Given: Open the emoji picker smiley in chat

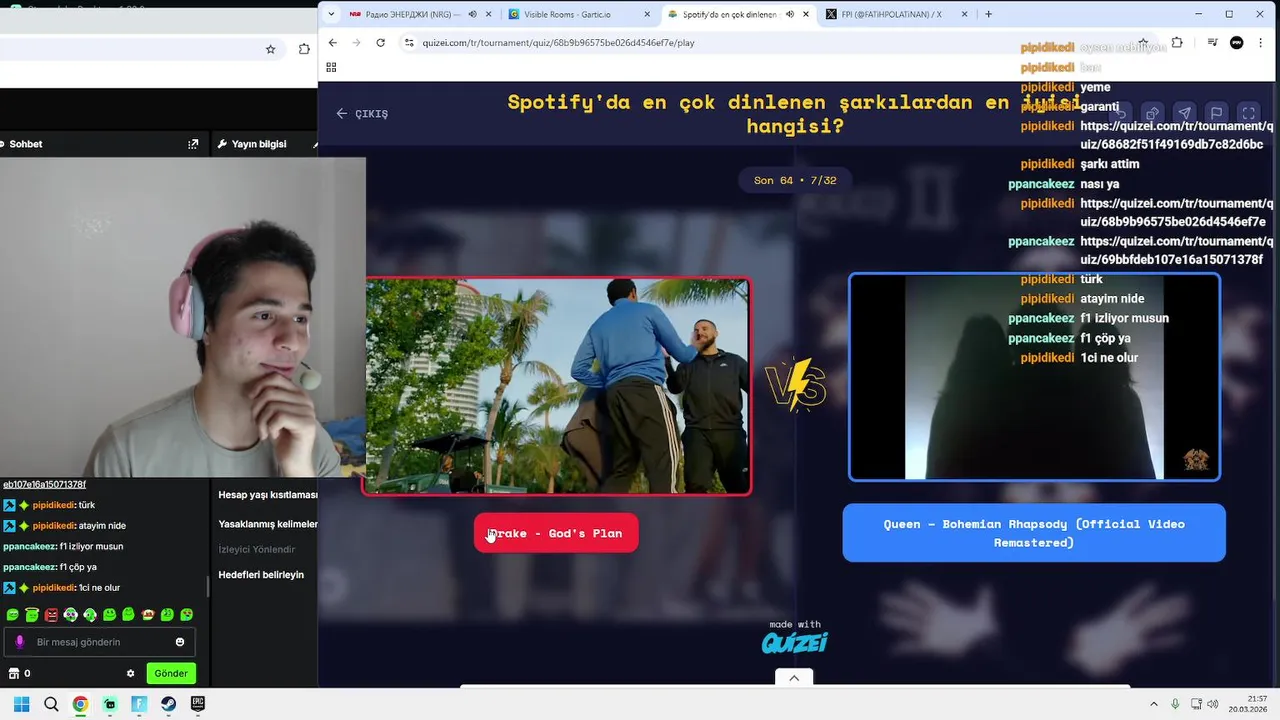Looking at the screenshot, I should tap(180, 642).
